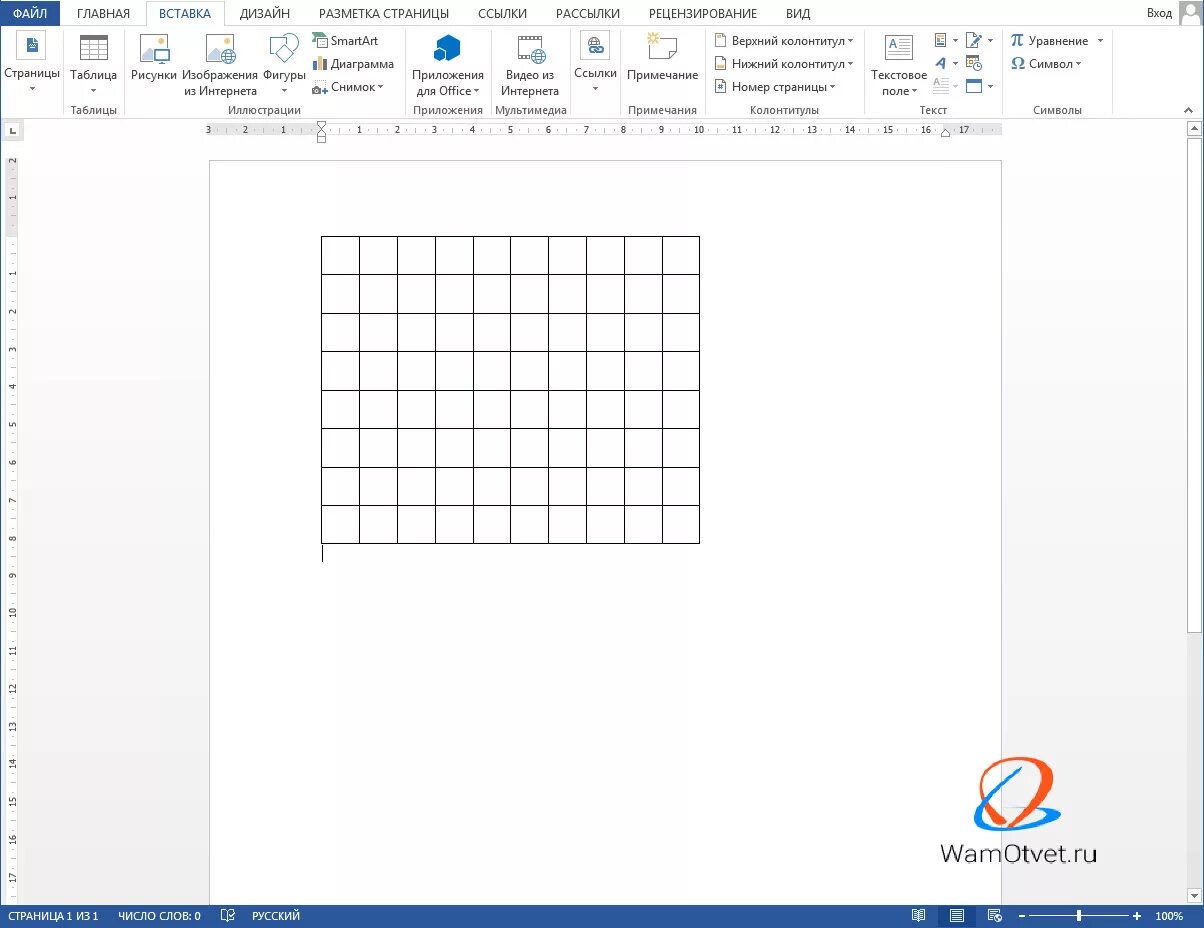Switch to the ГЛАВНАЯ tab

point(103,14)
